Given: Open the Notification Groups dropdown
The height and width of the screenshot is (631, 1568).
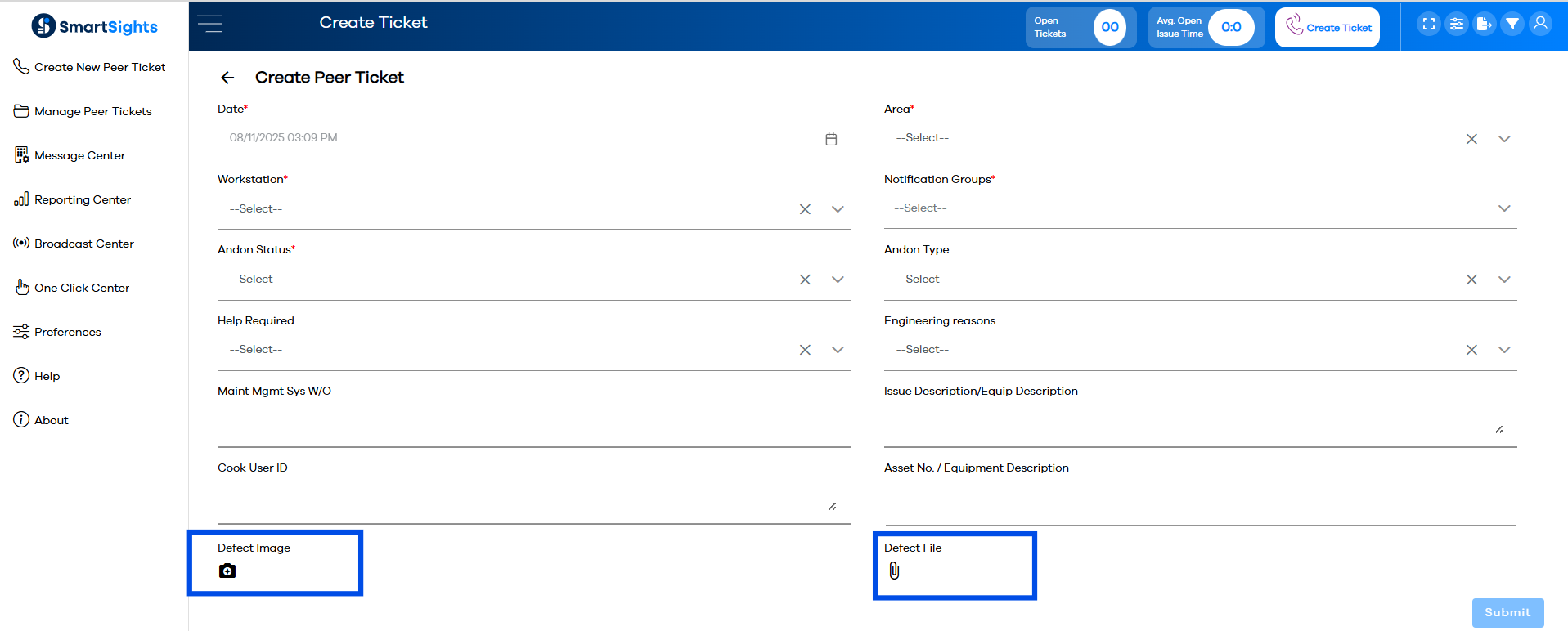Looking at the screenshot, I should tap(1504, 208).
